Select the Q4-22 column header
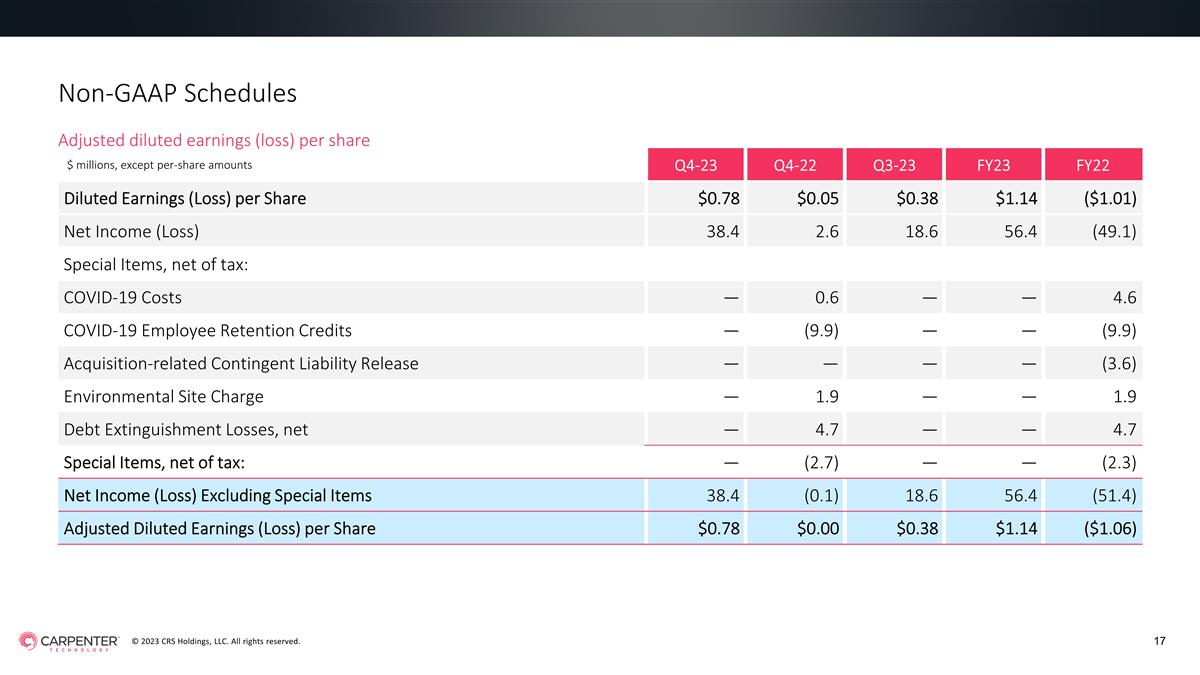This screenshot has width=1200, height=675. [x=794, y=164]
